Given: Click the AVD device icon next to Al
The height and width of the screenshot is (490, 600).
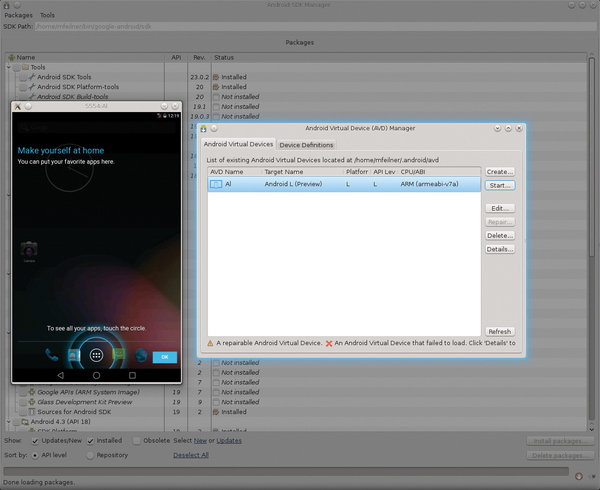Looking at the screenshot, I should [x=216, y=184].
